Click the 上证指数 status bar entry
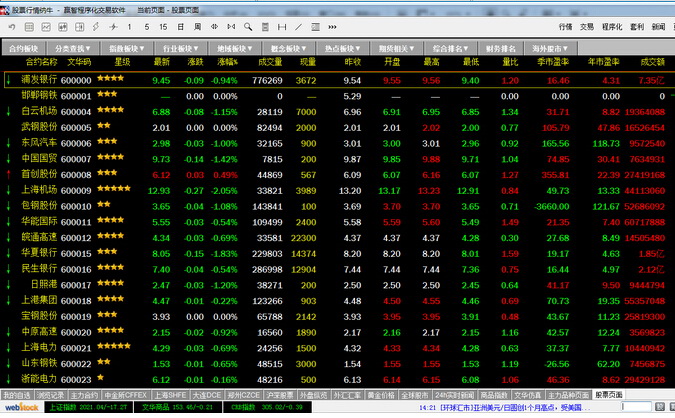 tap(88, 407)
